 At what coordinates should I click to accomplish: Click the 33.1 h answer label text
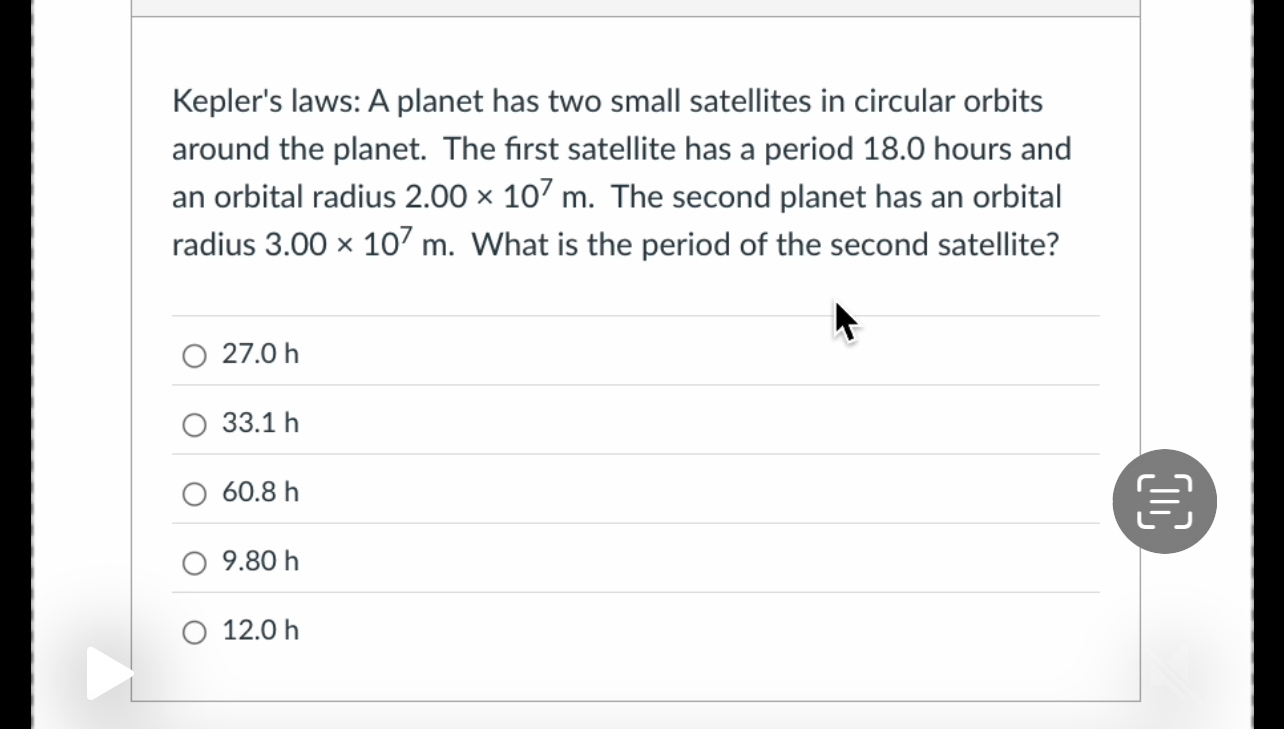(260, 422)
